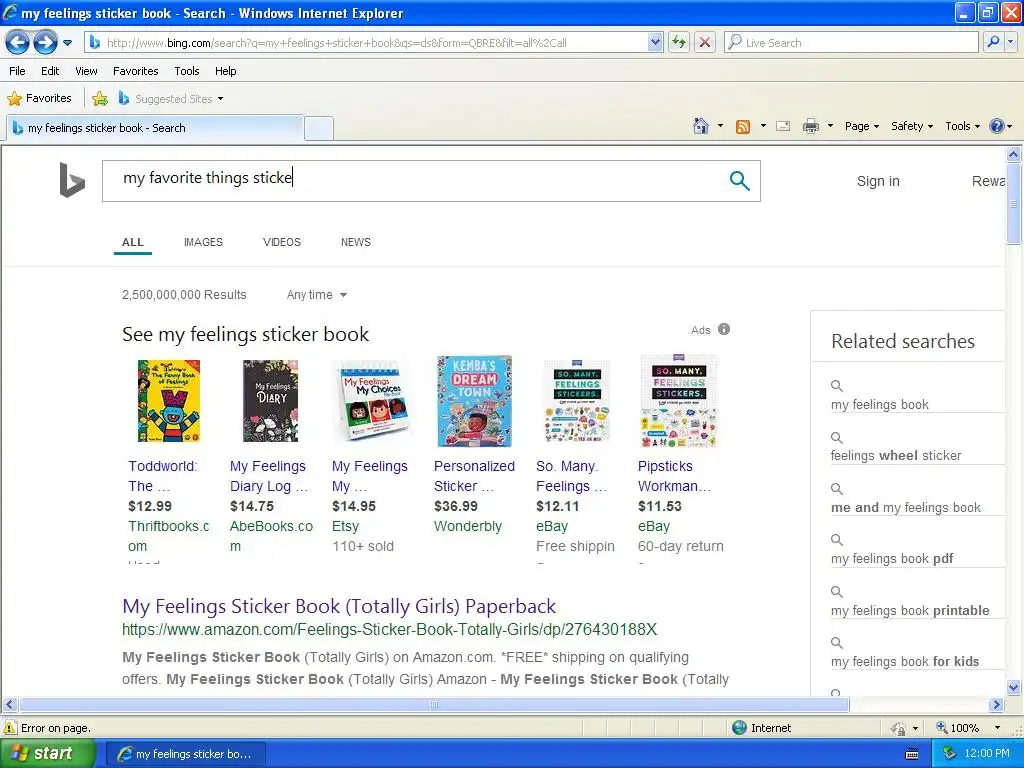Image resolution: width=1024 pixels, height=768 pixels.
Task: Switch to the VIDEOS search tab
Action: [x=281, y=242]
